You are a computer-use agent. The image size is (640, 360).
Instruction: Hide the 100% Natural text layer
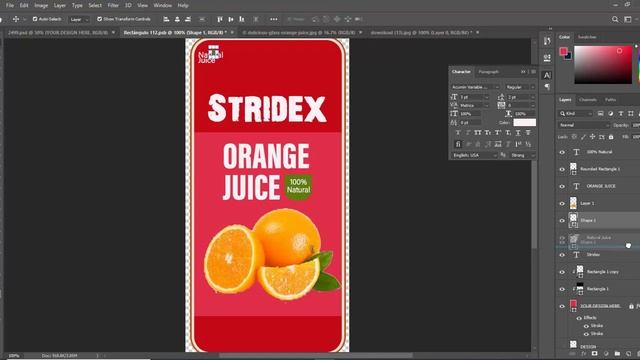tap(562, 152)
